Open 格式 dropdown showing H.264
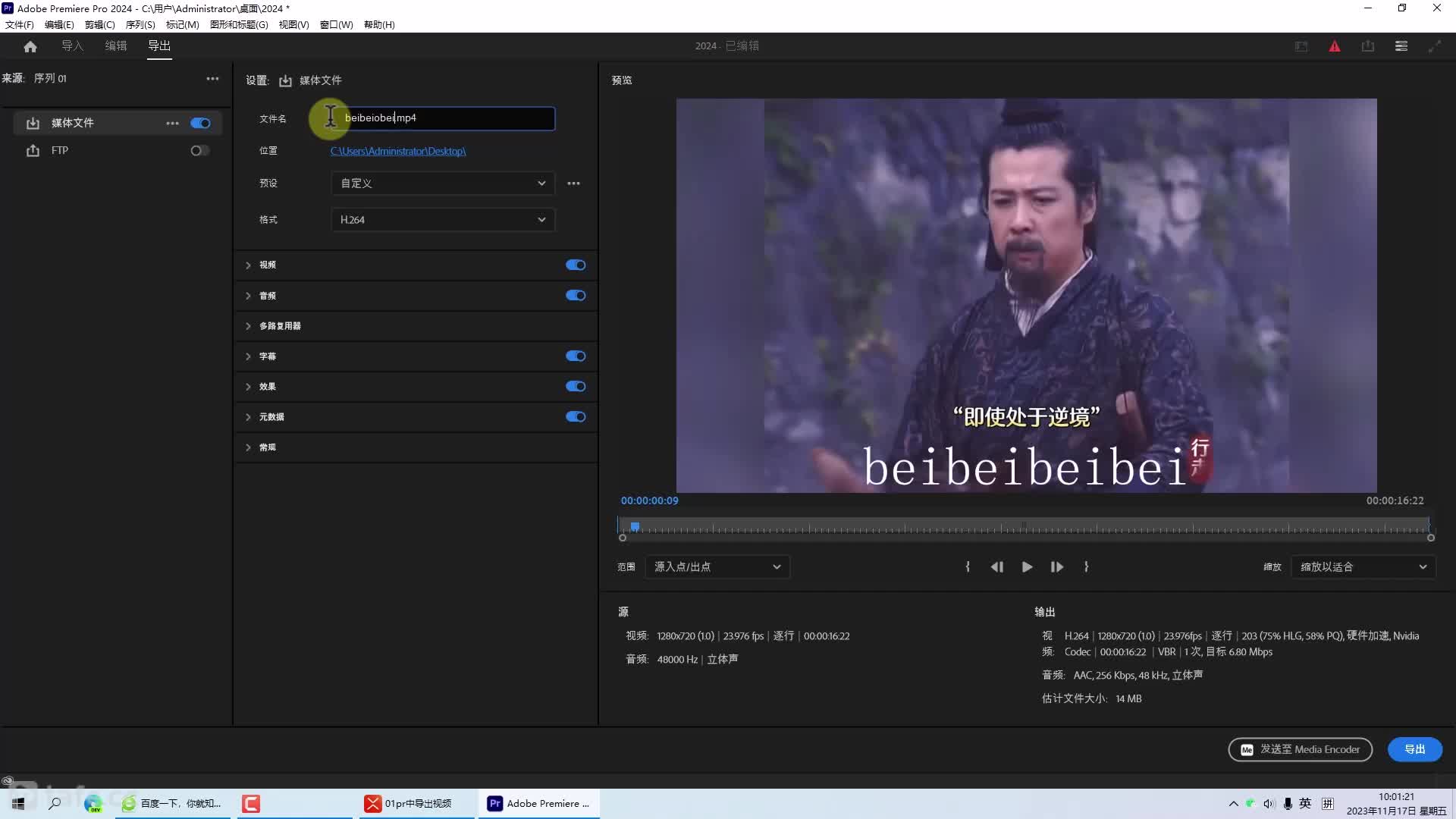1456x819 pixels. pyautogui.click(x=443, y=220)
